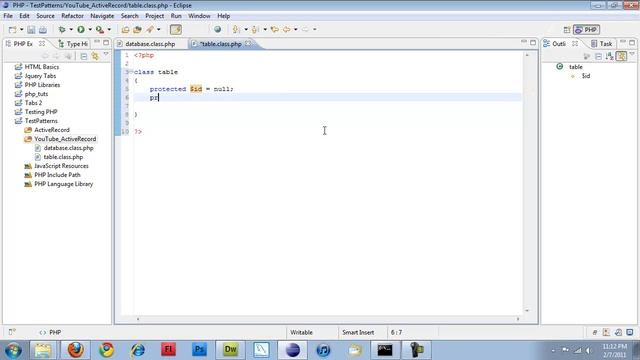The width and height of the screenshot is (640, 360).
Task: Click the Open Perspective icon
Action: (567, 30)
